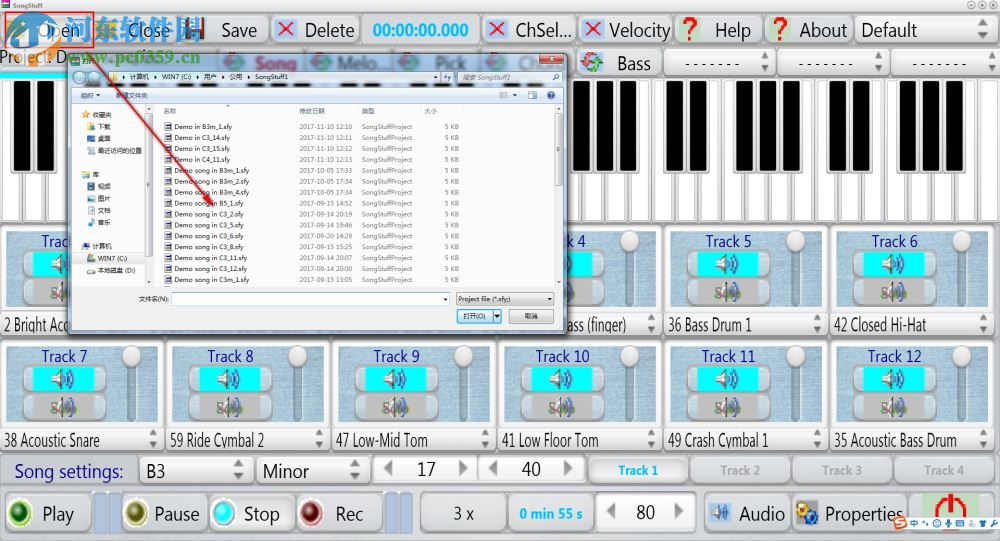Change 59 Ride Cymbal 2 instrument selector
The height and width of the screenshot is (541, 1000).
[x=247, y=440]
